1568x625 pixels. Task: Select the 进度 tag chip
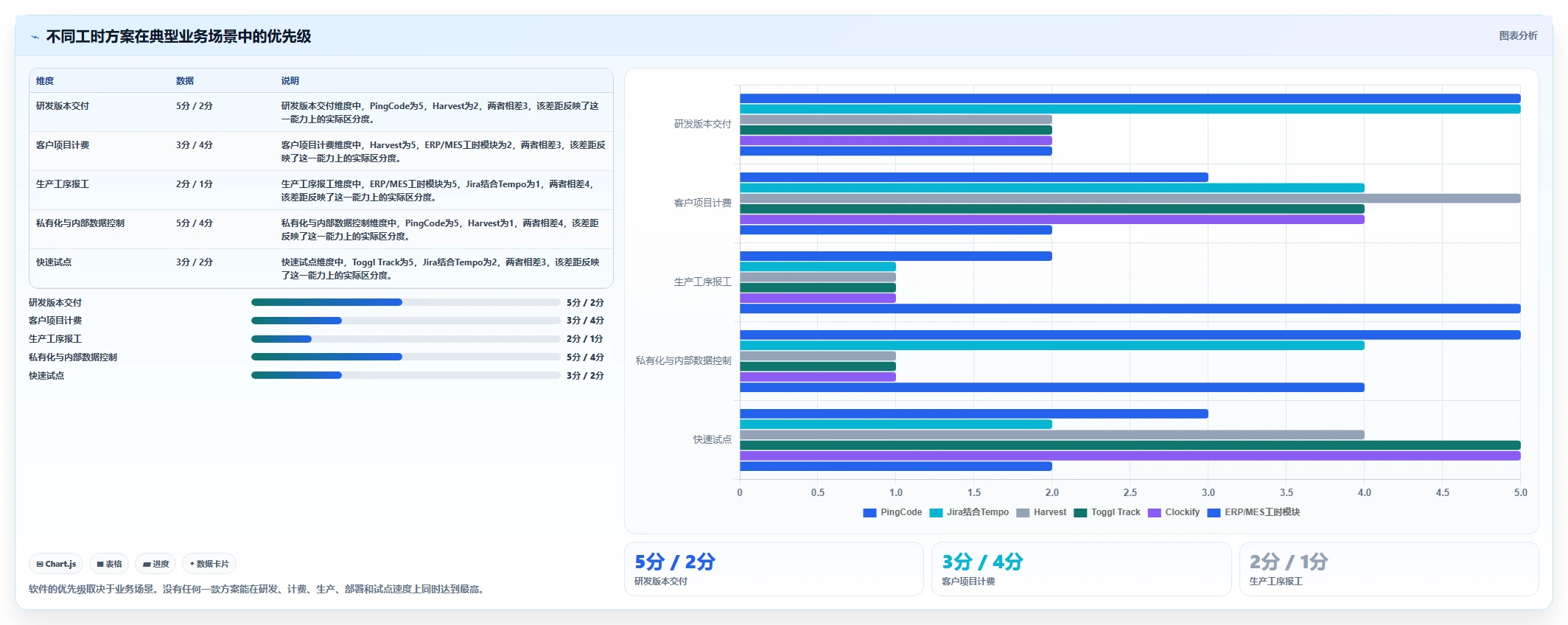pos(155,564)
